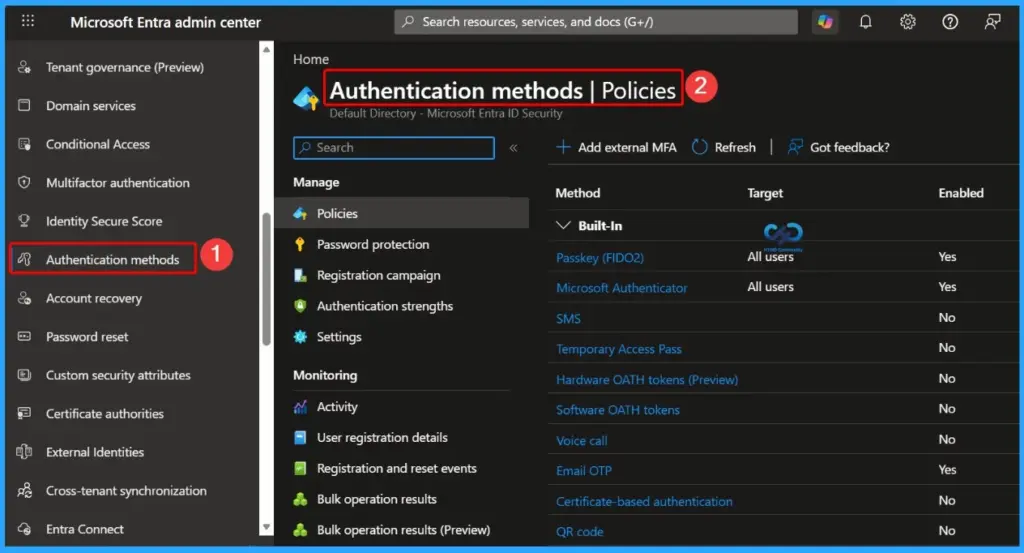
Task: Open SMS method link
Action: coord(568,318)
